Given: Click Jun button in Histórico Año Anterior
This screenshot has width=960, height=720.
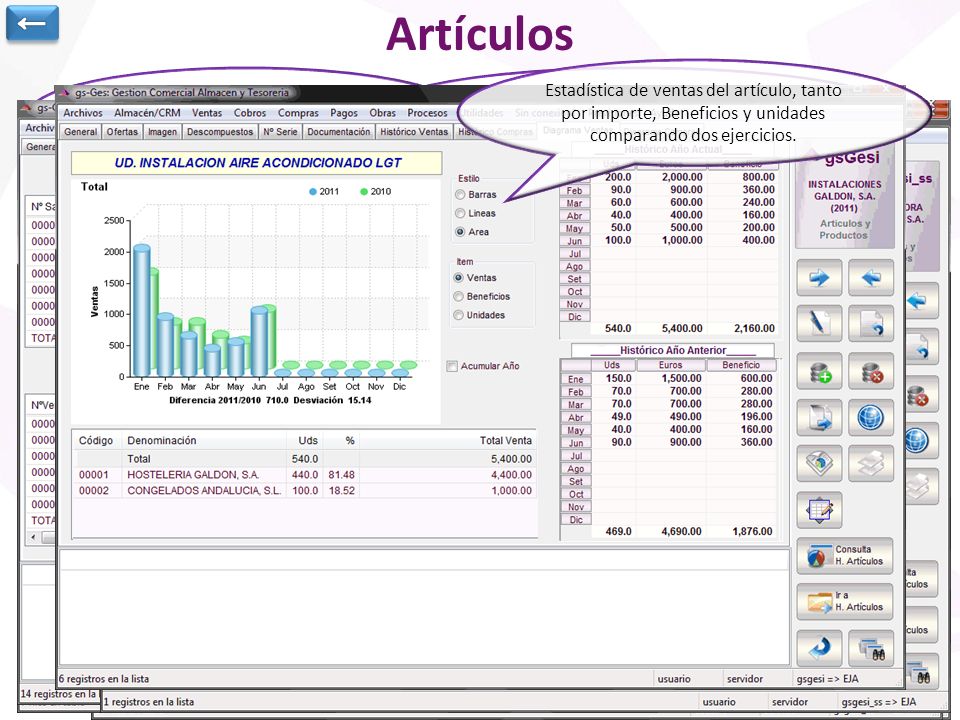Looking at the screenshot, I should [576, 443].
